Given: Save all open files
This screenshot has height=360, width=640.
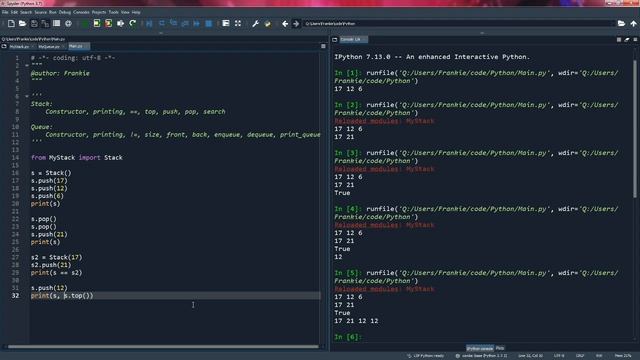Looking at the screenshot, I should click(45, 24).
